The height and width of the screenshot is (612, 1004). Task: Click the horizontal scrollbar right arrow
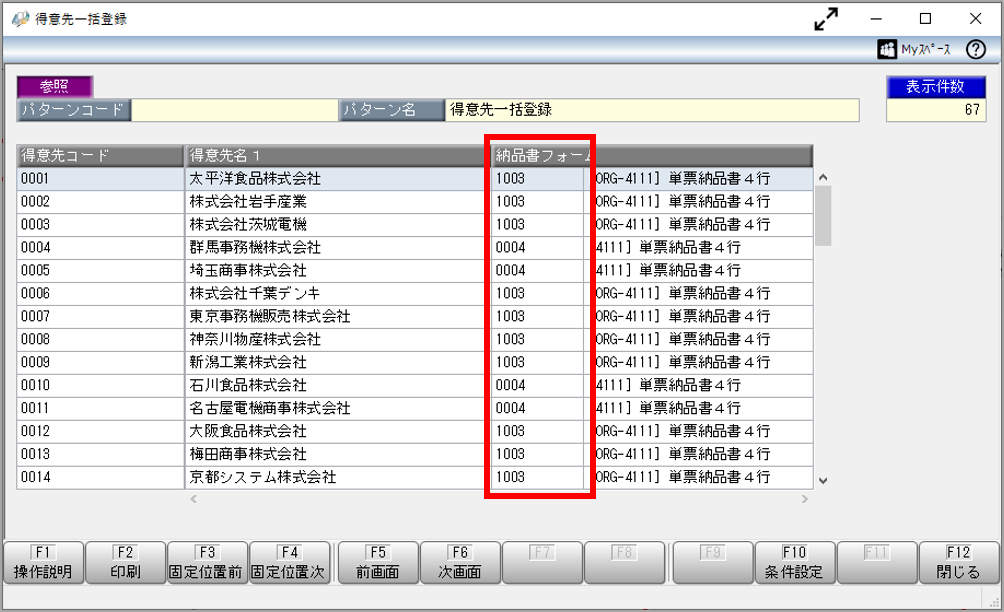click(805, 499)
